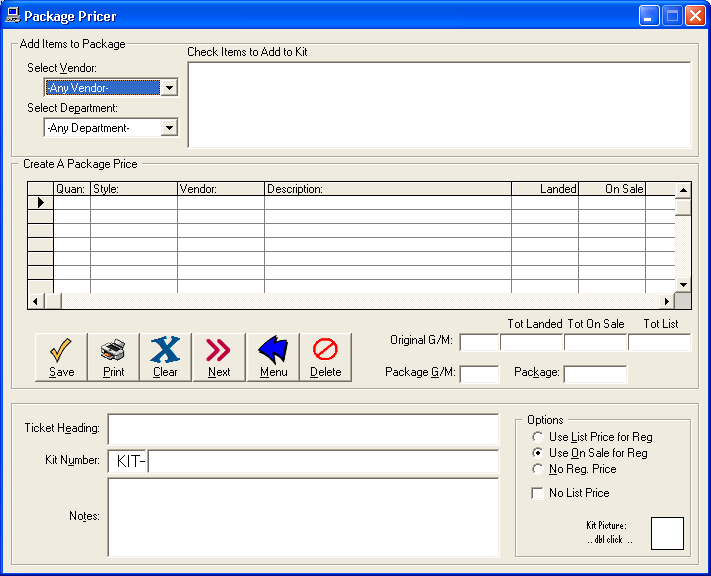Click the Package Pricer title bar icon
The width and height of the screenshot is (711, 576).
tap(12, 15)
